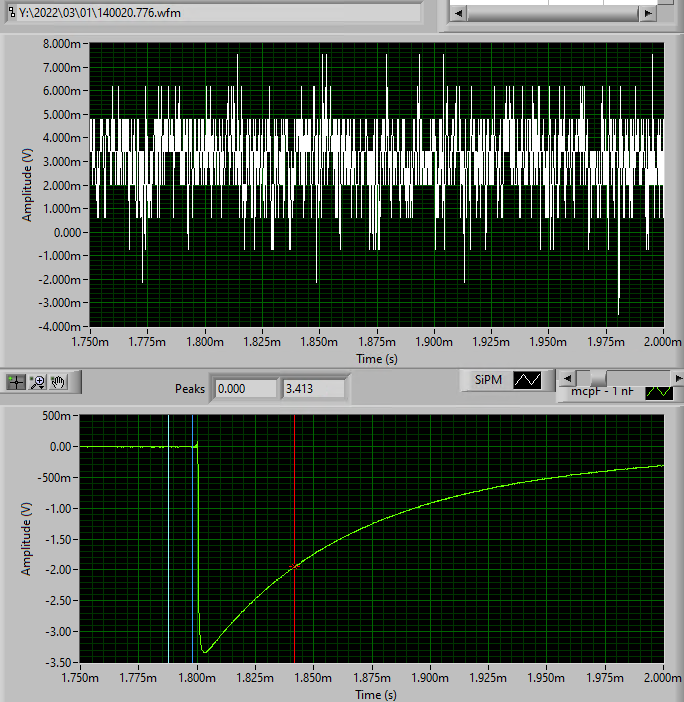This screenshot has height=702, width=684.
Task: Click the Peaks label
Action: (x=190, y=389)
